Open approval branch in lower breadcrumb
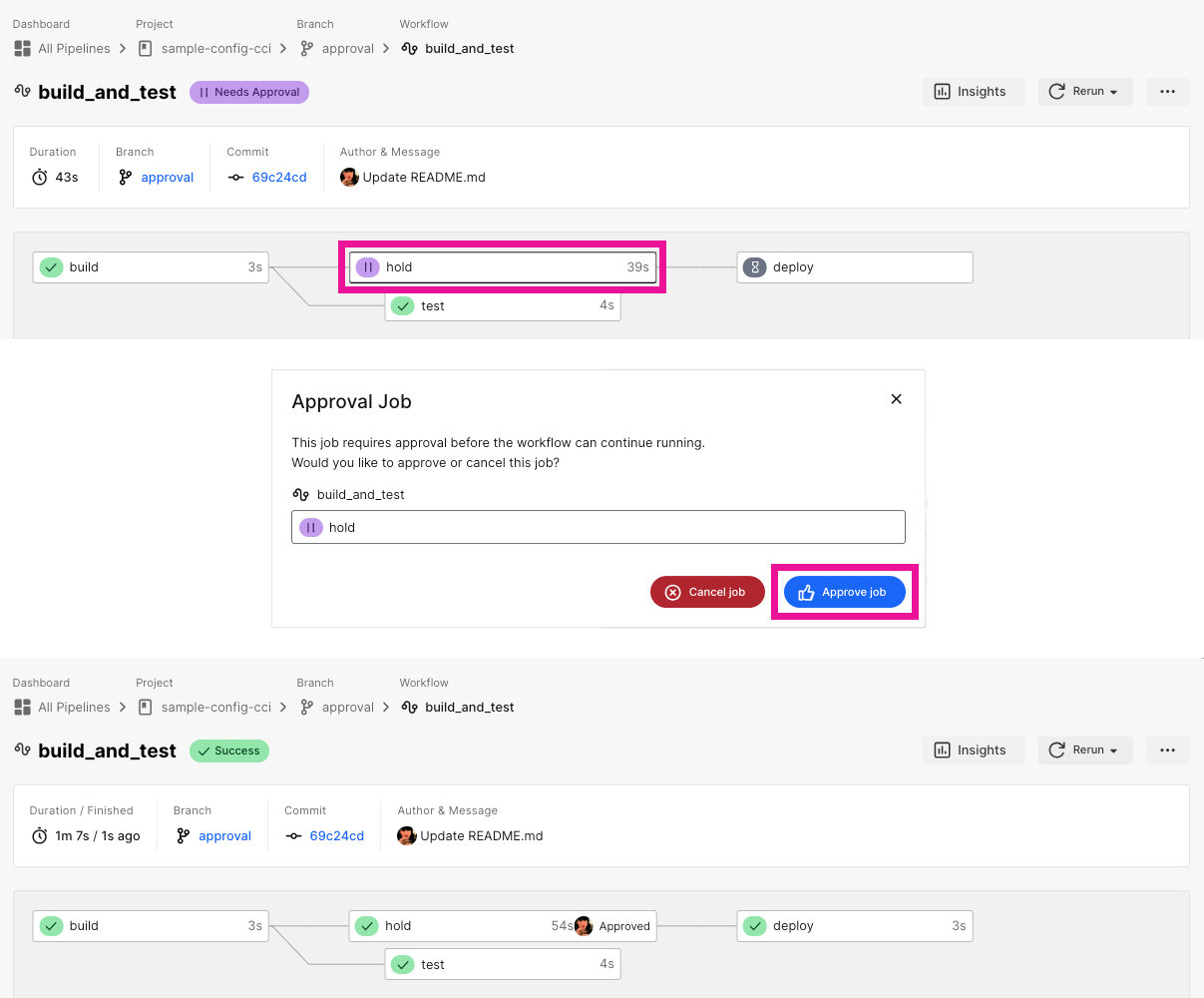 (337, 707)
